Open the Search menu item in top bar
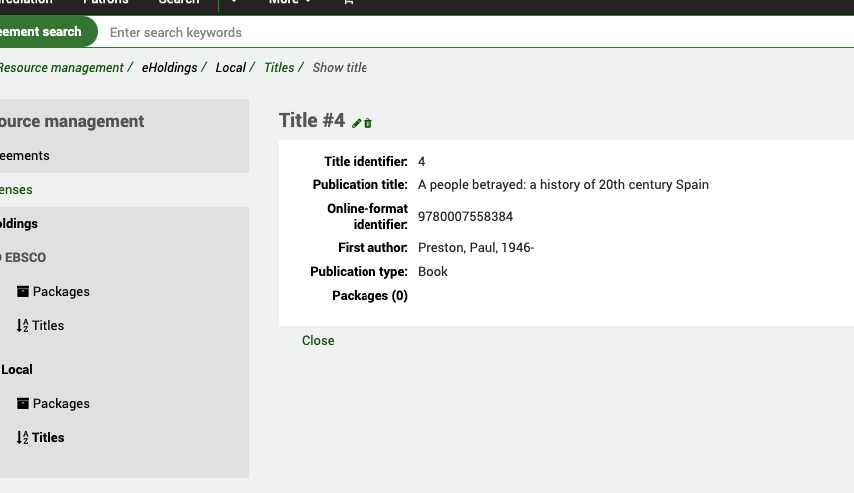The width and height of the screenshot is (854, 493). click(x=178, y=3)
